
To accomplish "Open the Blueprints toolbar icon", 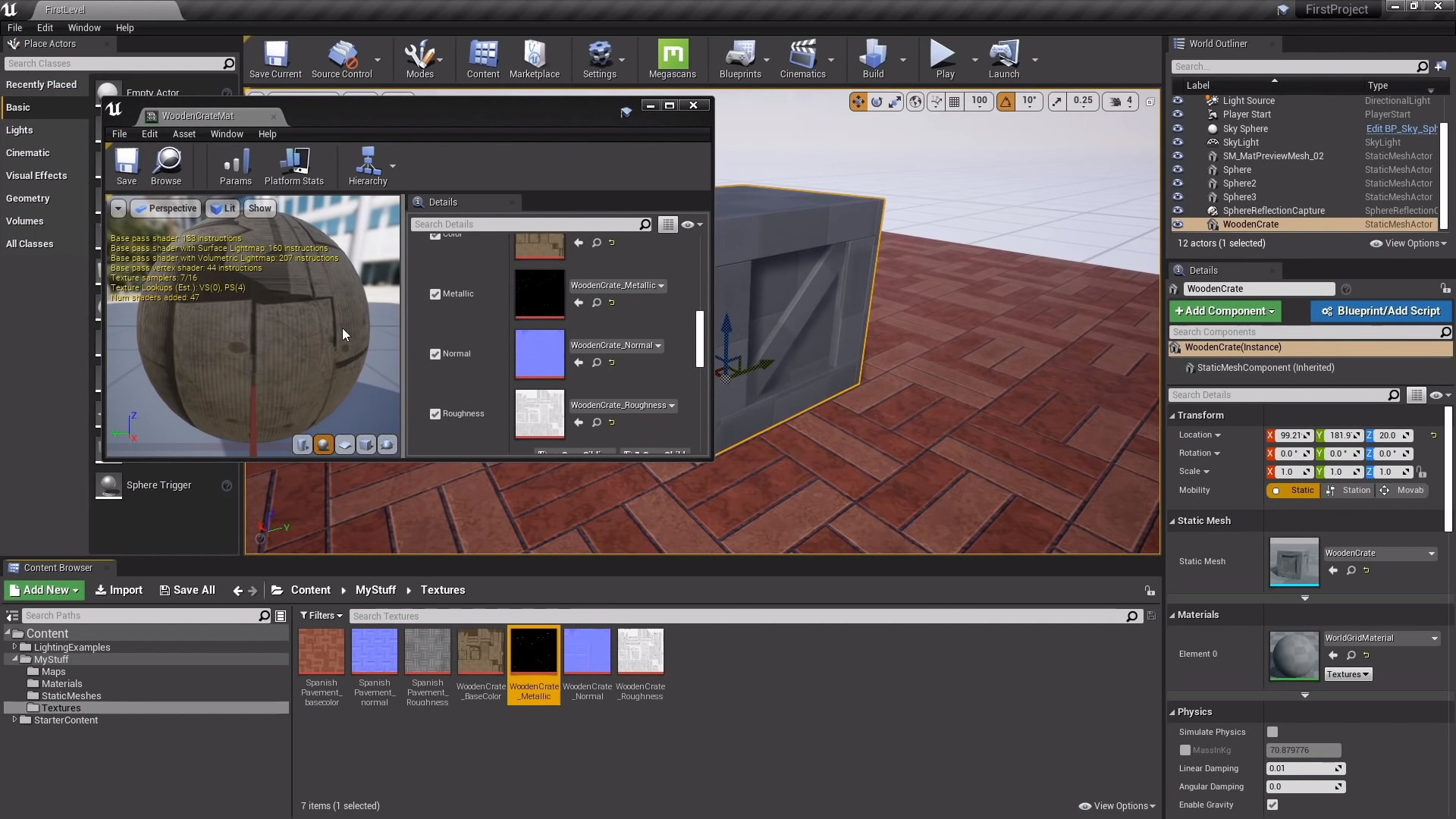I will coord(739,59).
